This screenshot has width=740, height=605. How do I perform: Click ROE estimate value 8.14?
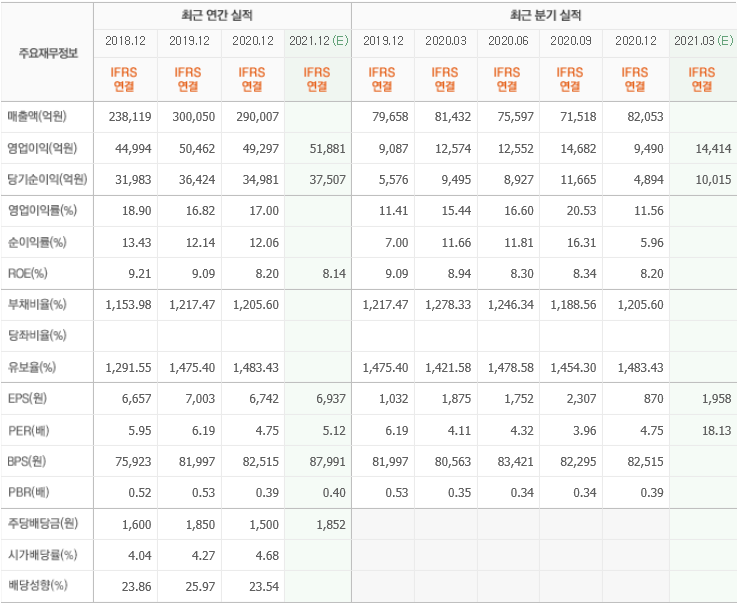tap(334, 274)
